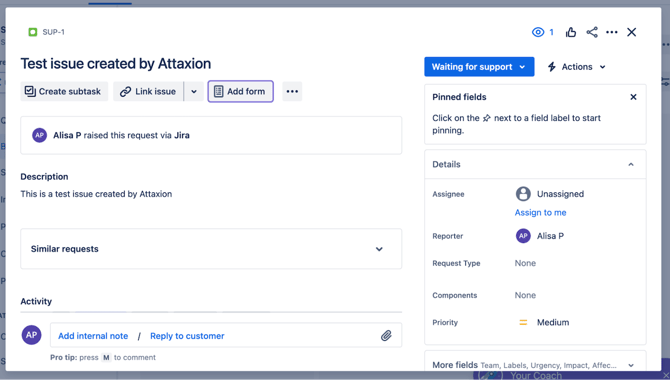Click Create subtask button
Screen dimensions: 670x380
tap(64, 91)
